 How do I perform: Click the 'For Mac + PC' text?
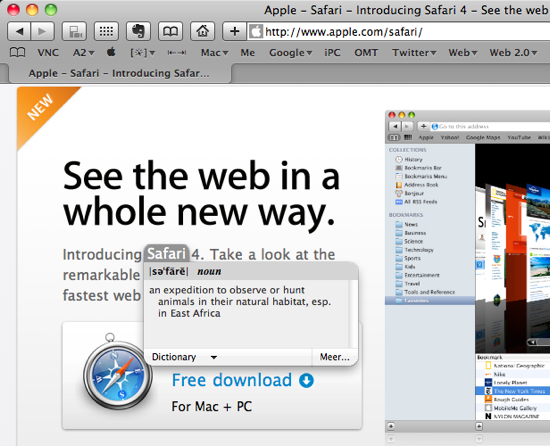(212, 407)
